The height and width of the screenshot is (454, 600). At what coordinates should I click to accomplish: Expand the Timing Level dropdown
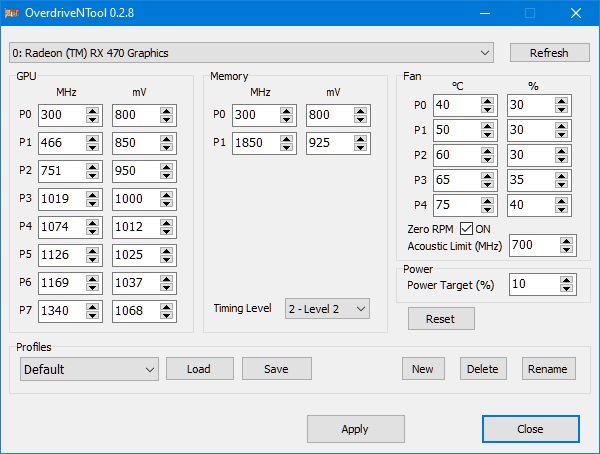[327, 309]
